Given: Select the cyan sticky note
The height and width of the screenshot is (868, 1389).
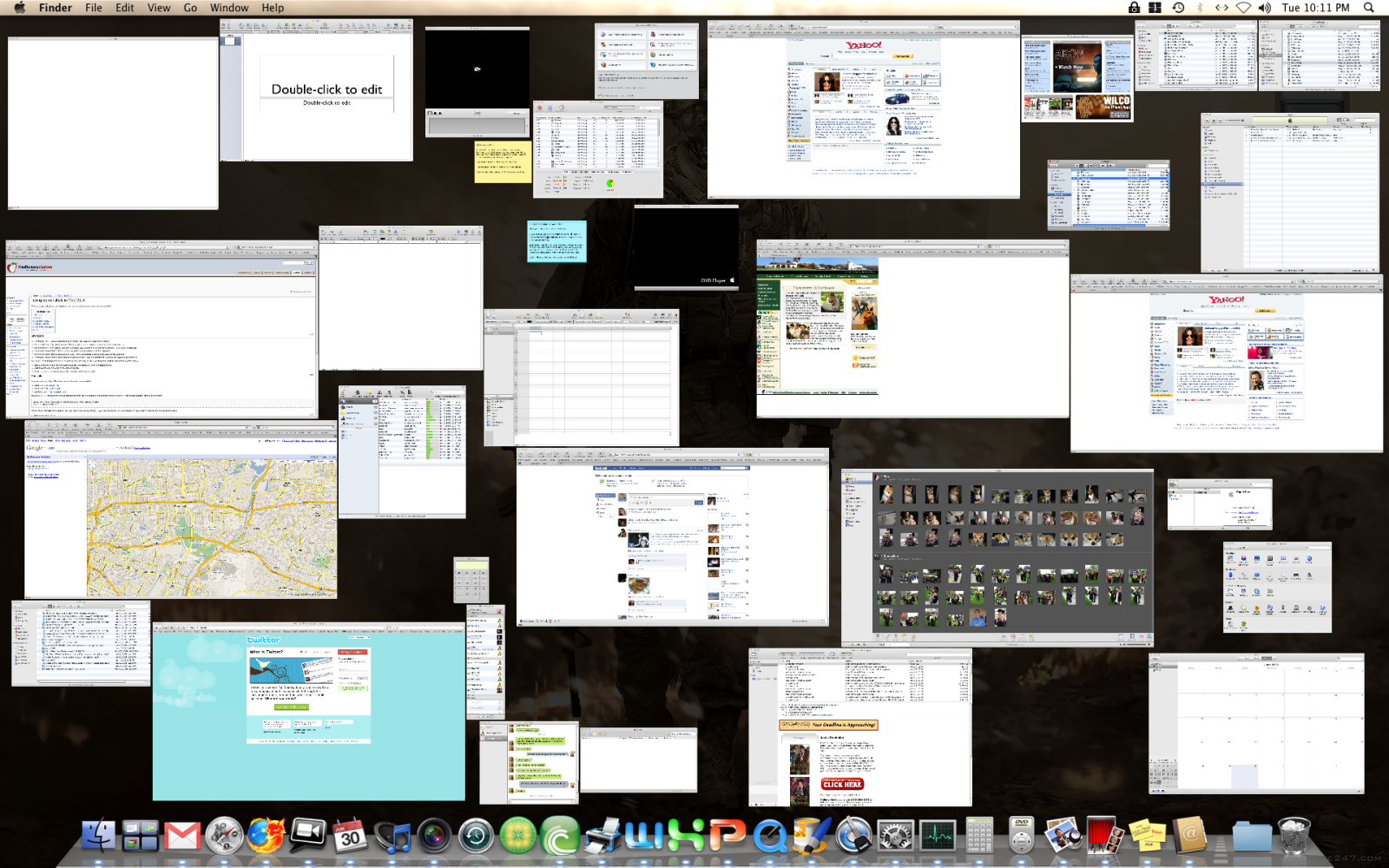Looking at the screenshot, I should (556, 241).
